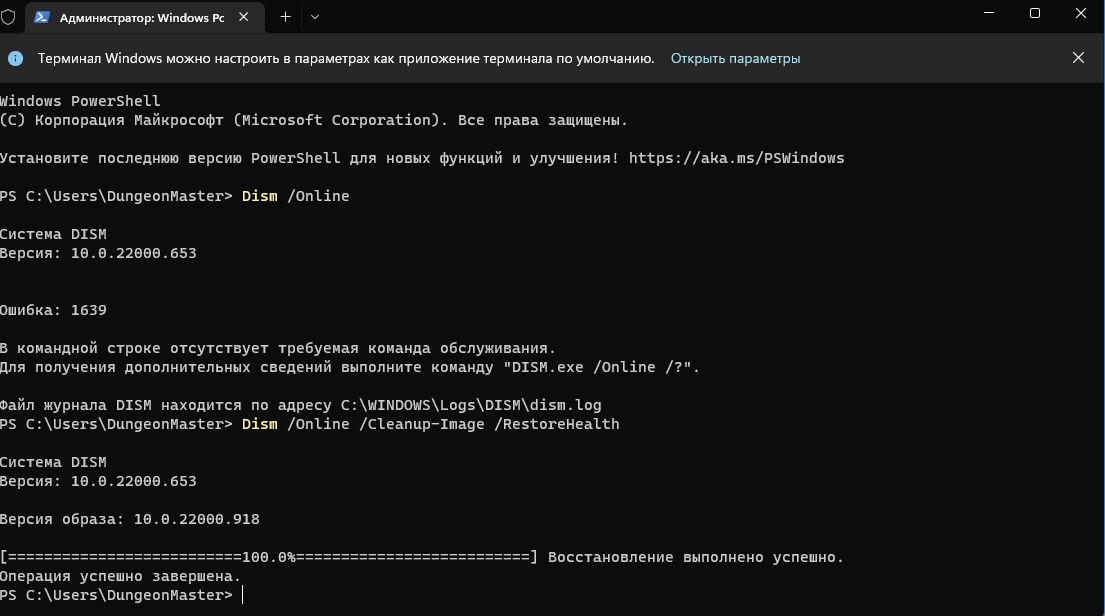The image size is (1105, 616).
Task: Close the Администратор PowerShell tab
Action: tap(244, 17)
